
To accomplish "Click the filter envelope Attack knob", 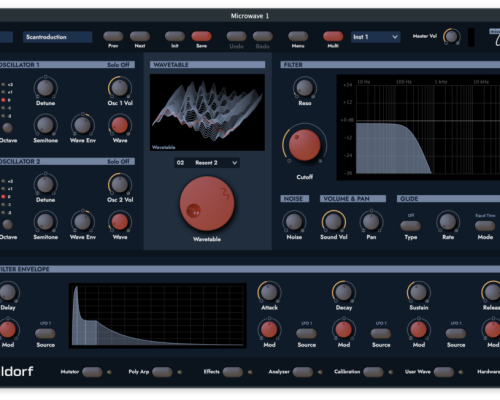I will (x=269, y=292).
